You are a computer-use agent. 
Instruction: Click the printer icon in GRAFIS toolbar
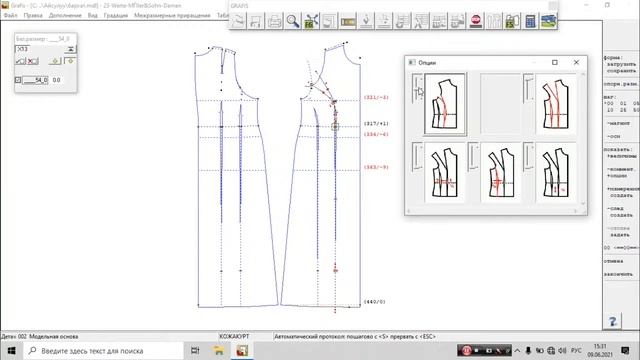pyautogui.click(x=275, y=21)
